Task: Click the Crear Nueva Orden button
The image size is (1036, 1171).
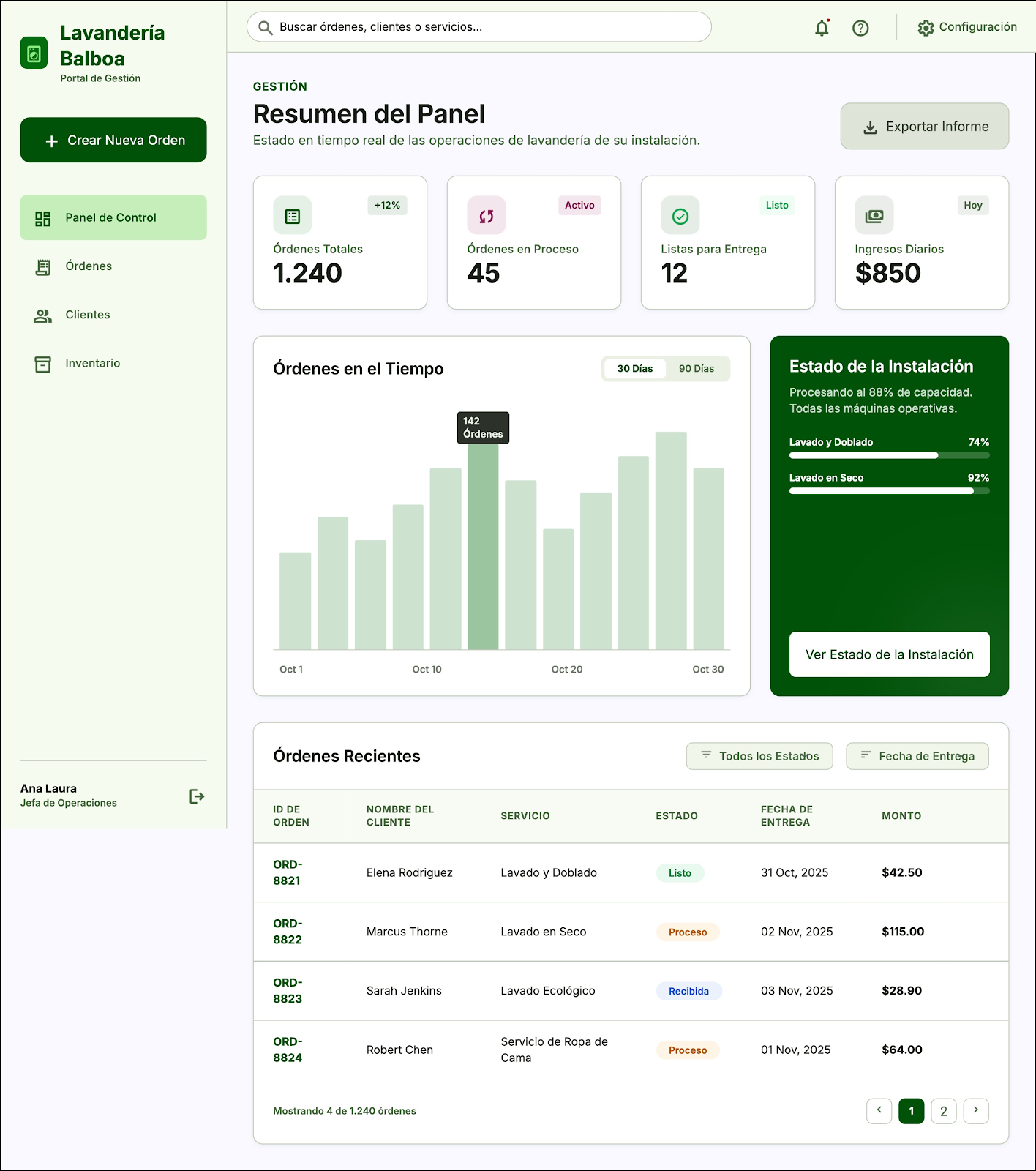Action: click(x=113, y=140)
